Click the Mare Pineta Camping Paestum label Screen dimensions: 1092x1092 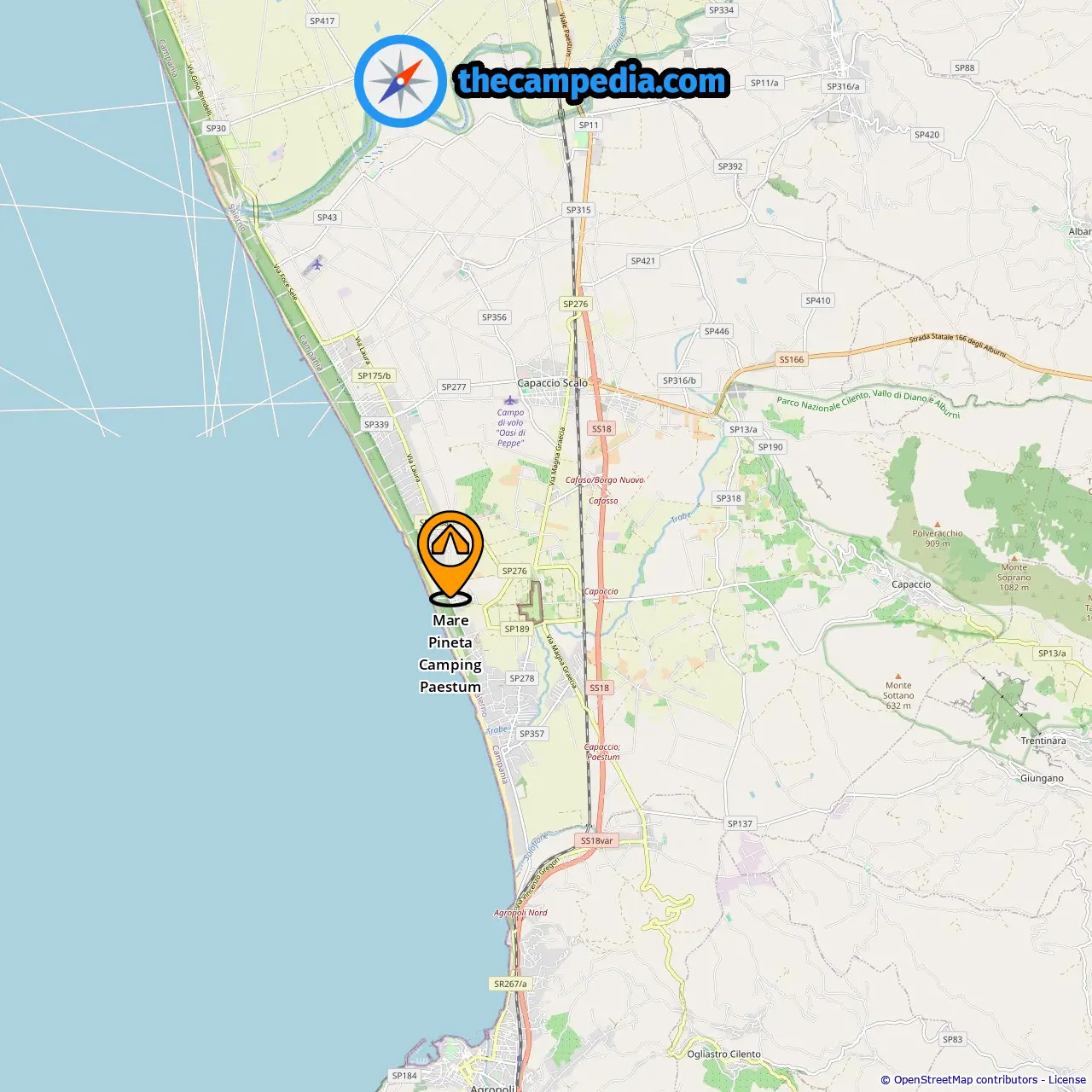point(450,653)
